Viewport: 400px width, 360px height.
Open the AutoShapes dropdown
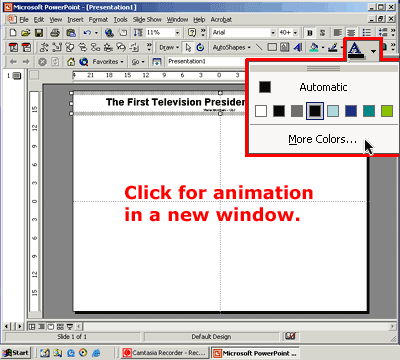[x=231, y=47]
